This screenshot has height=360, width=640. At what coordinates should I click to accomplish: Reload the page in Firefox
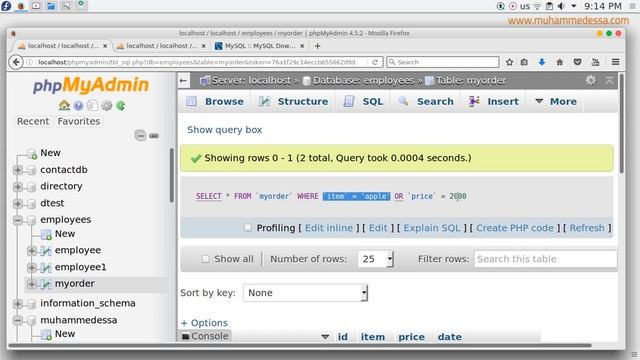click(375, 62)
